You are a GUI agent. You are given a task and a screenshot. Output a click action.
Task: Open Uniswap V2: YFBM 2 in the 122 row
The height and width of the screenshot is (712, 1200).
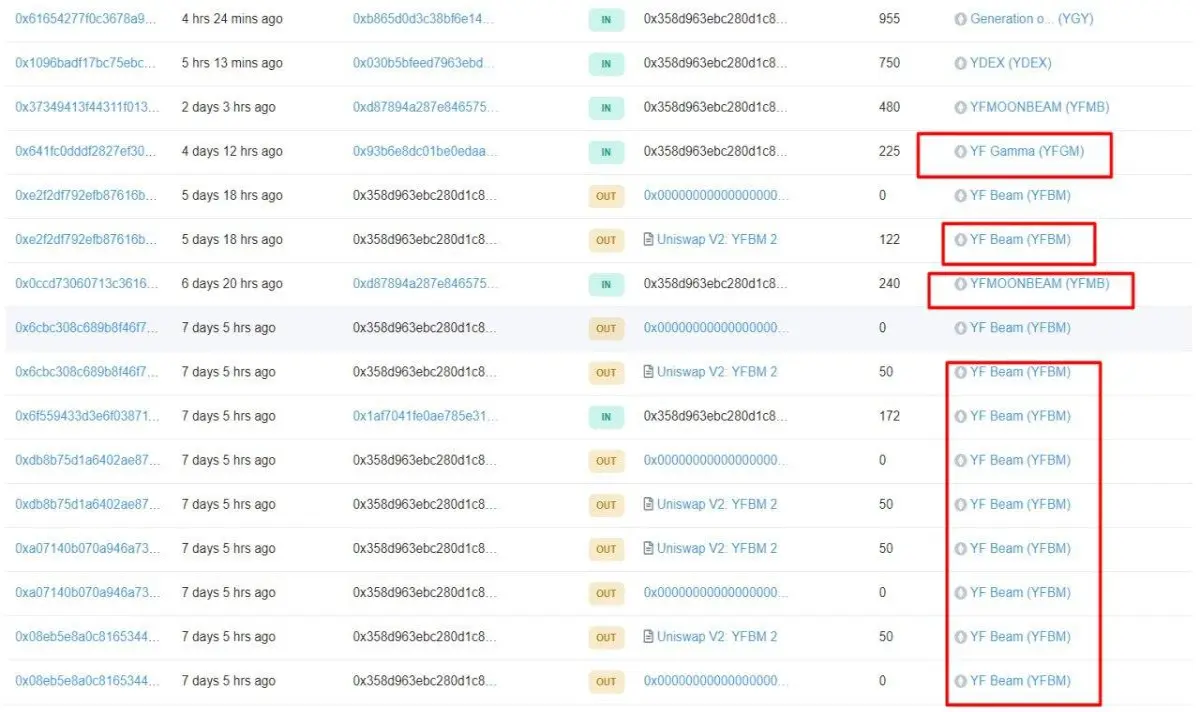click(717, 239)
